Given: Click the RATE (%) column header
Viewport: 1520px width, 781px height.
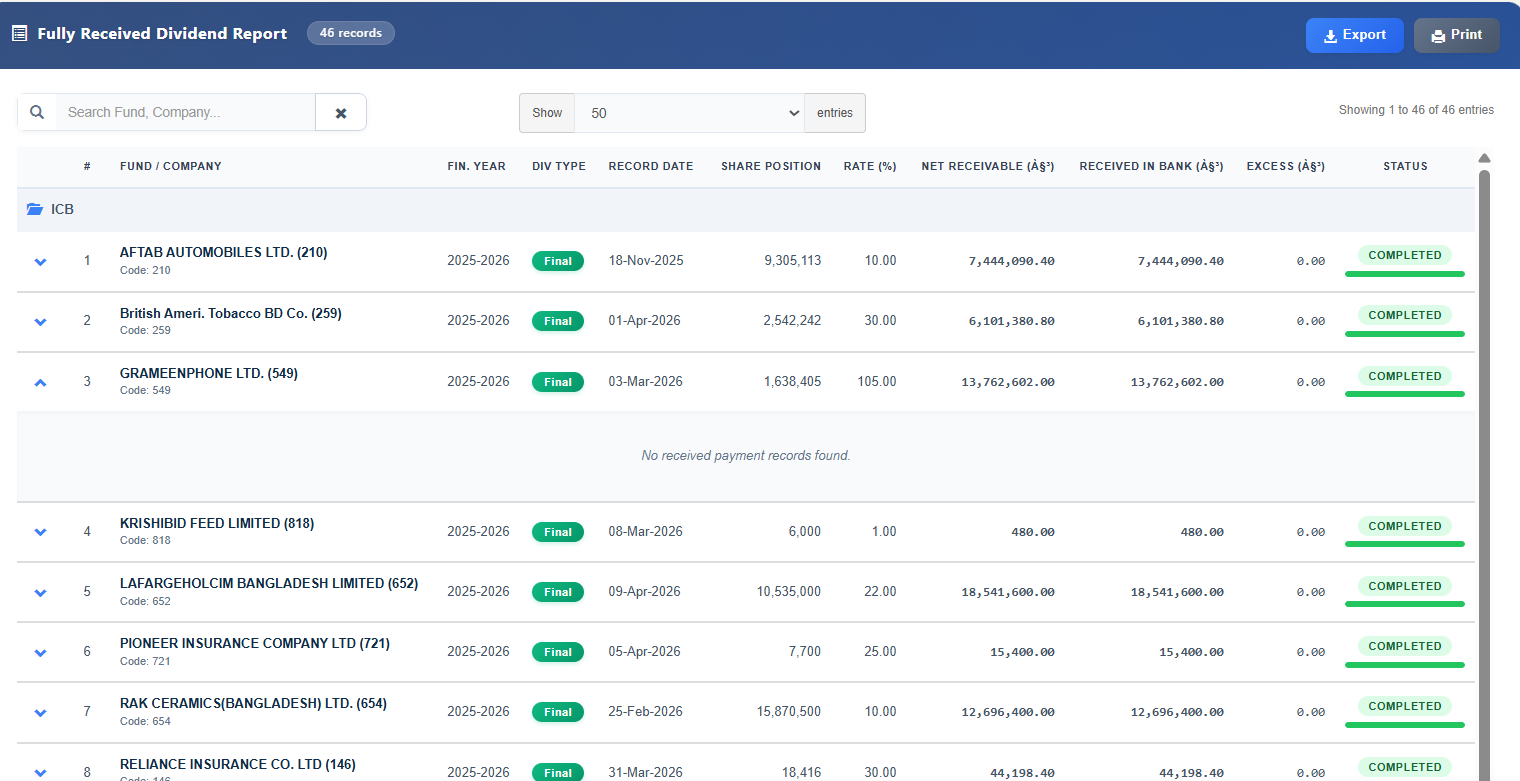Looking at the screenshot, I should click(x=870, y=166).
